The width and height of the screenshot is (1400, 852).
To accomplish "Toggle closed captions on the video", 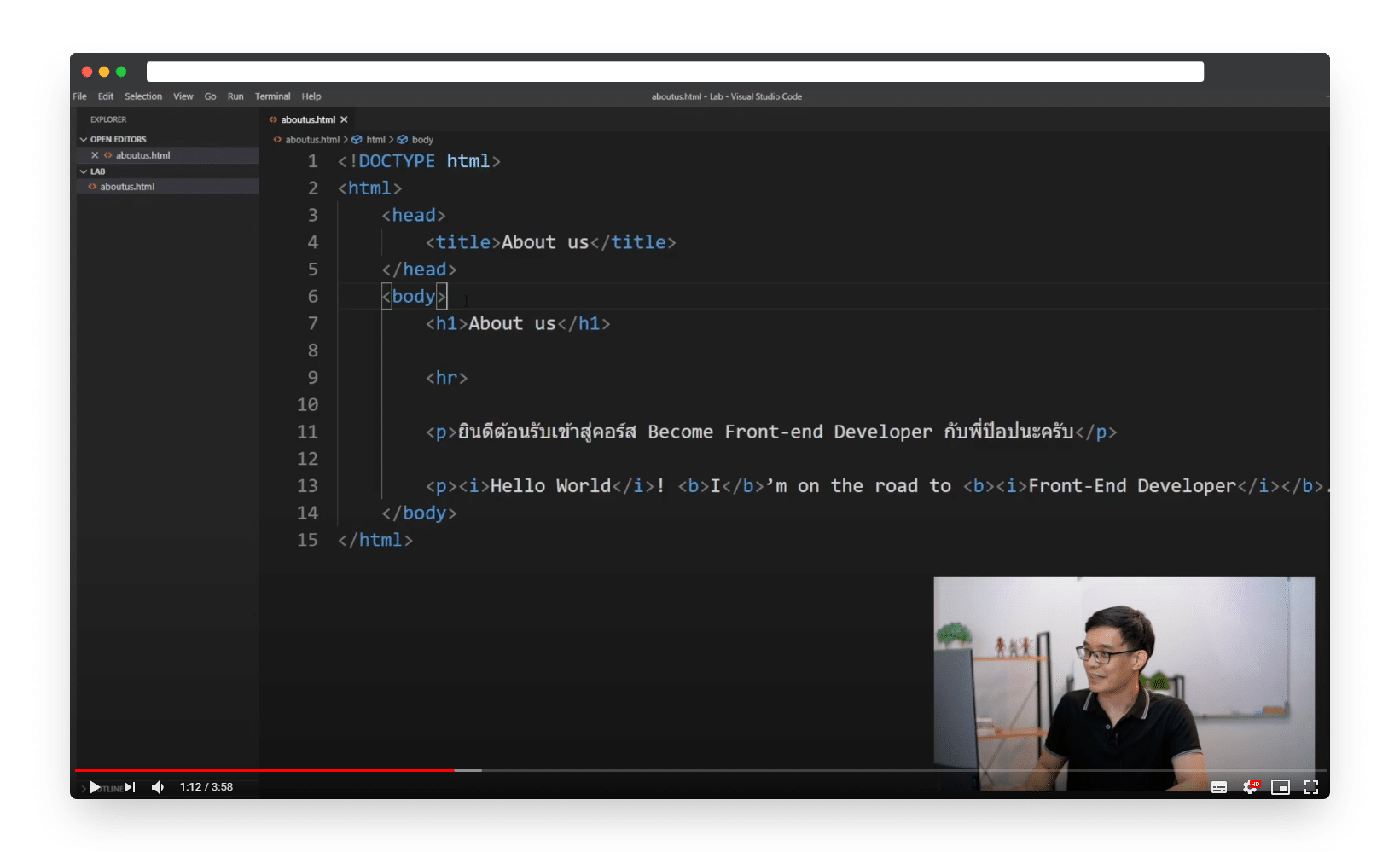I will tap(1219, 787).
